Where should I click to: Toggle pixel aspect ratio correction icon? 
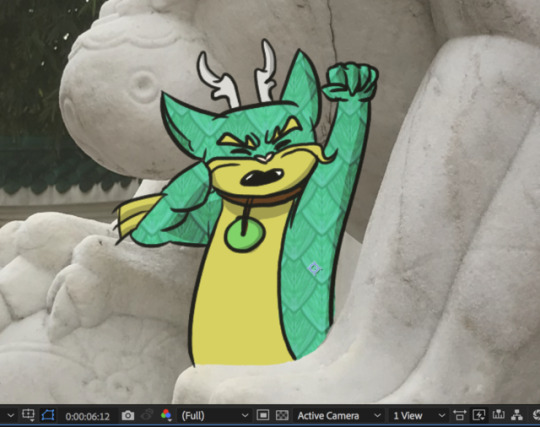pyautogui.click(x=459, y=415)
